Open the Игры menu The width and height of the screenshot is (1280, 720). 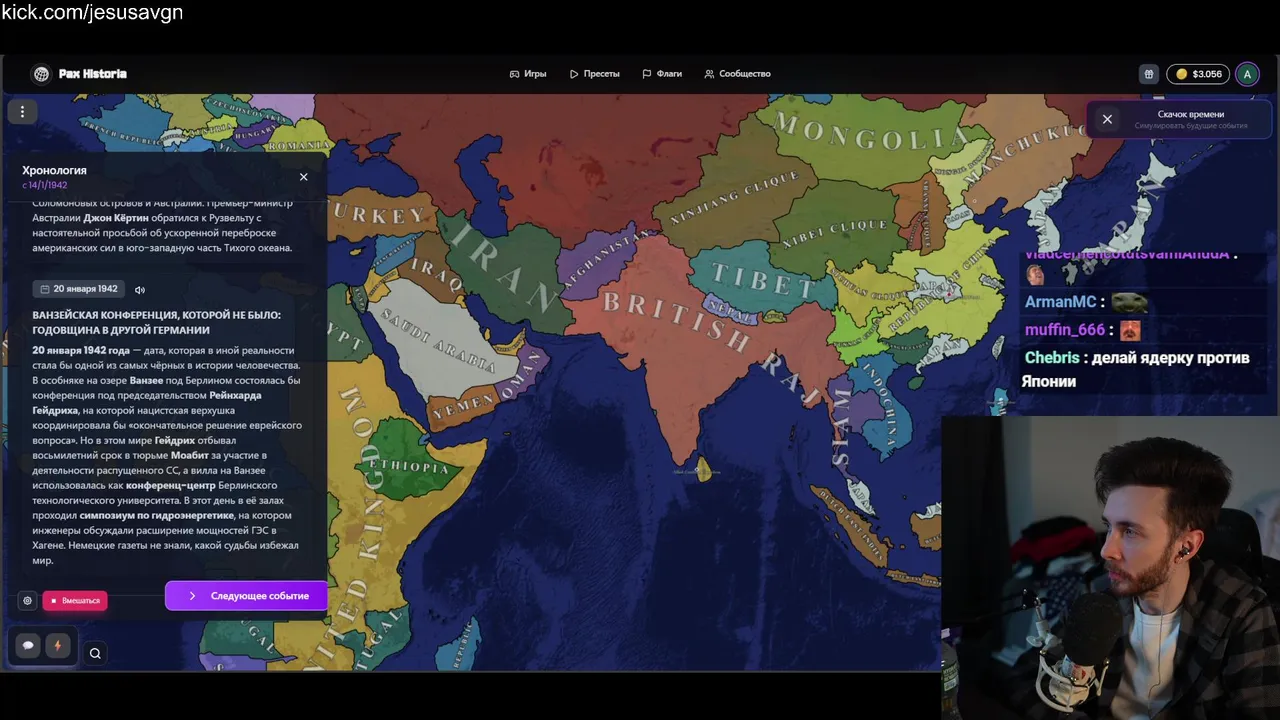(x=528, y=74)
